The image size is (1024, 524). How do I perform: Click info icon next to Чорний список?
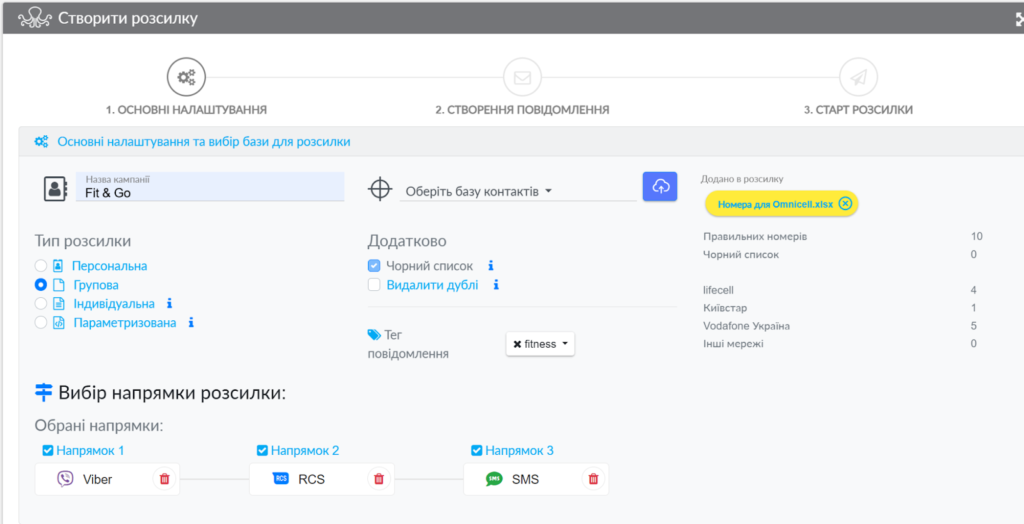coord(491,266)
